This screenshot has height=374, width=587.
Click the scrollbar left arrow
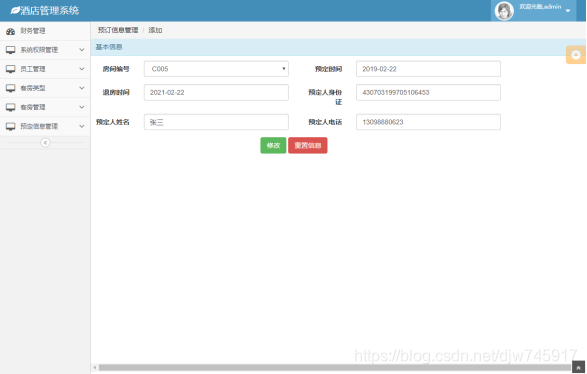coord(95,368)
